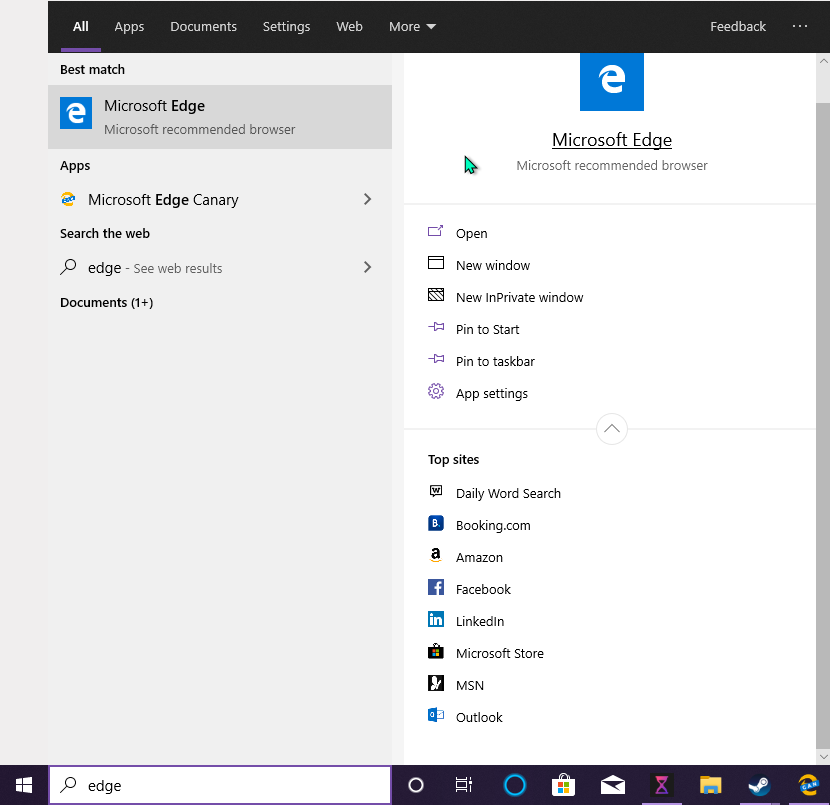Click the New window icon
Image resolution: width=830 pixels, height=805 pixels.
436,263
